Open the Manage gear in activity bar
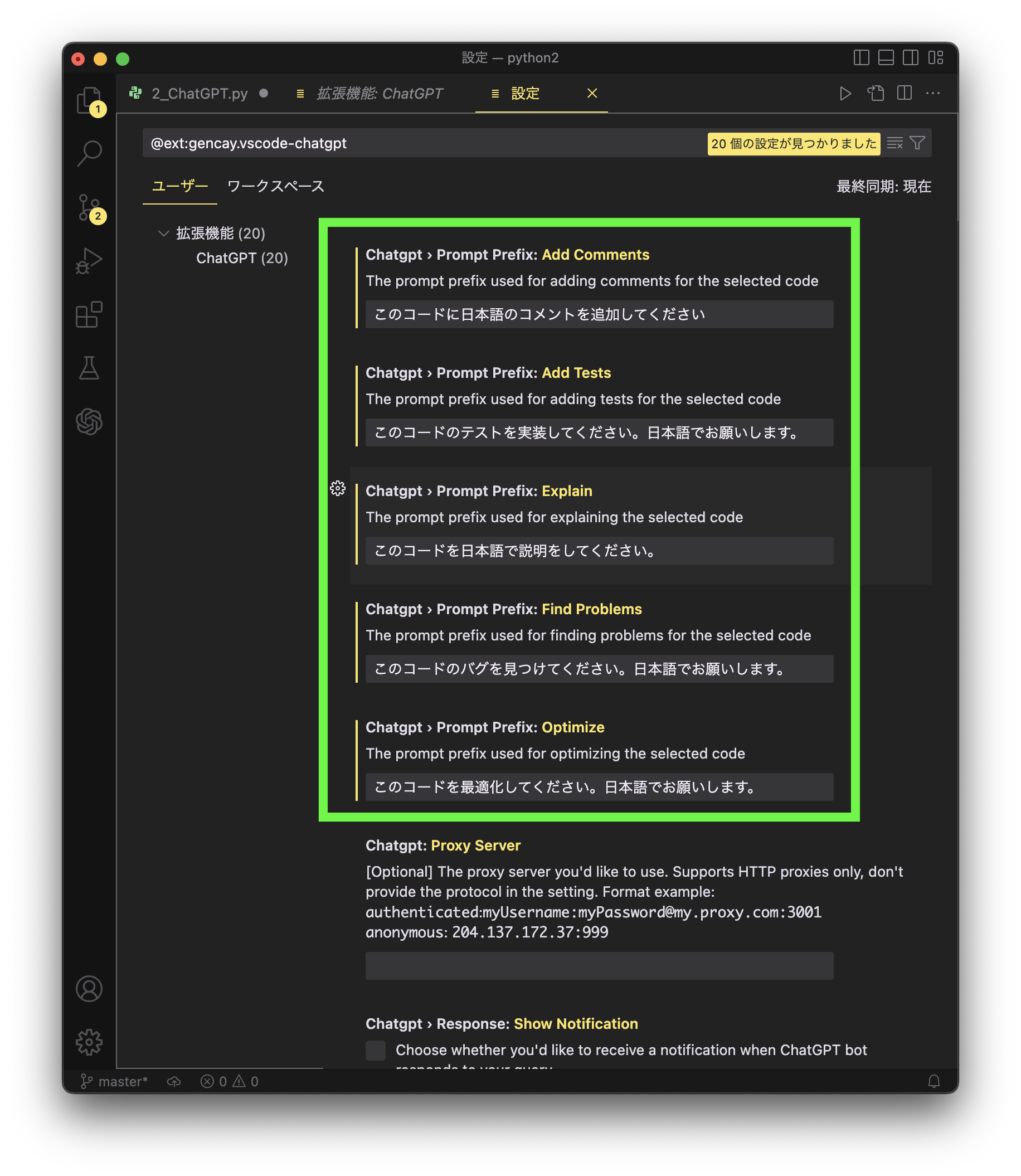Screen dimensions: 1021x1176 [89, 1042]
